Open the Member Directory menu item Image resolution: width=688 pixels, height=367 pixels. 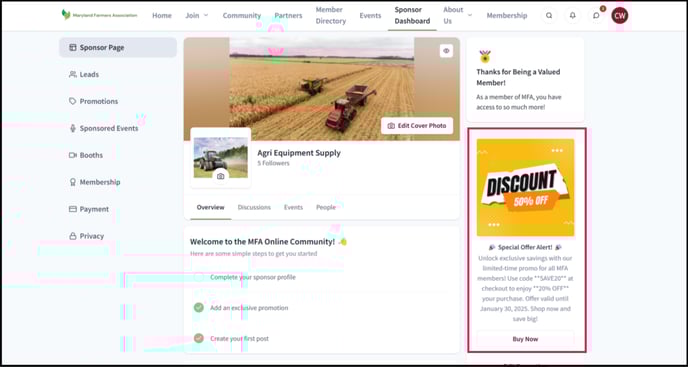click(331, 15)
